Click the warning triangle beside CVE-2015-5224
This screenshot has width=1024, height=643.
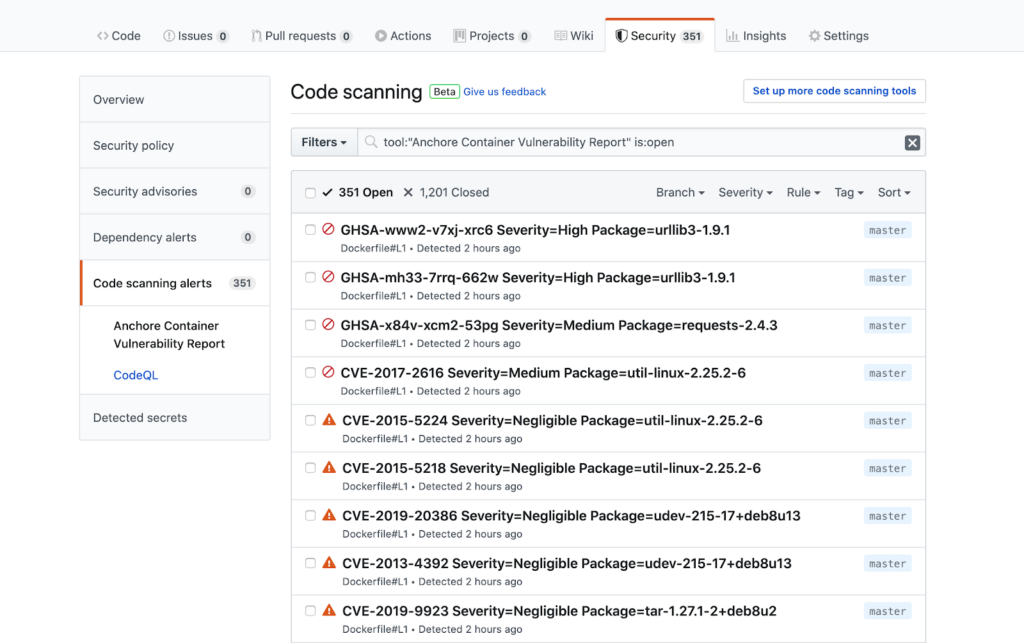point(329,421)
